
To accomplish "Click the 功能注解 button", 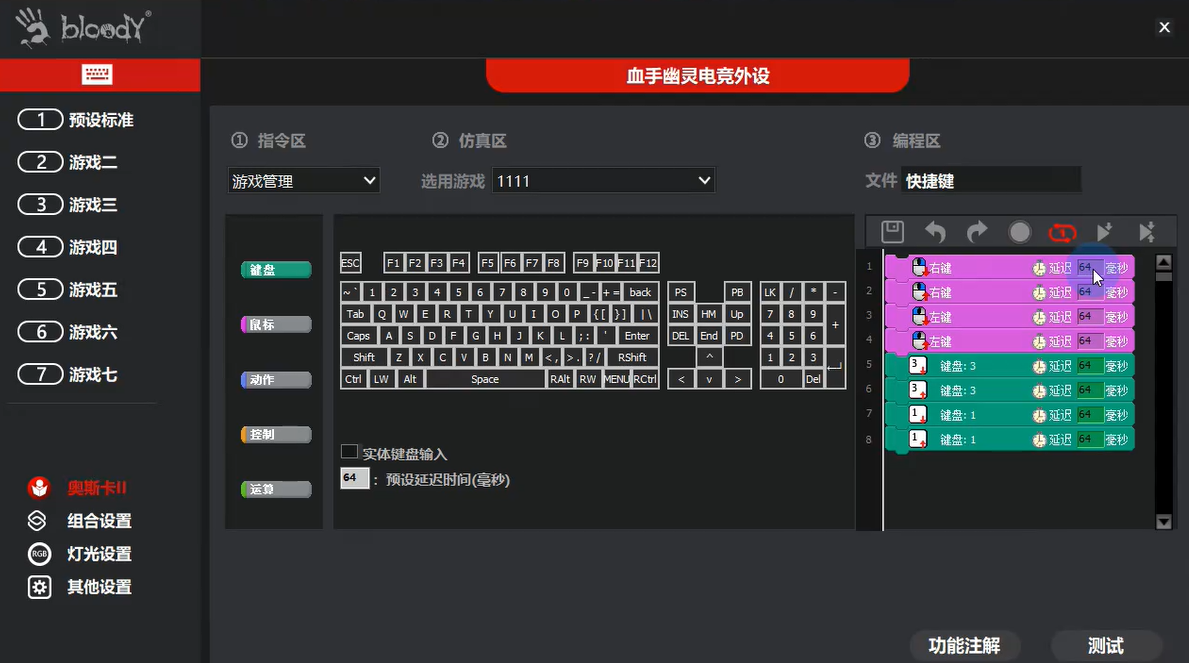I will coord(965,646).
